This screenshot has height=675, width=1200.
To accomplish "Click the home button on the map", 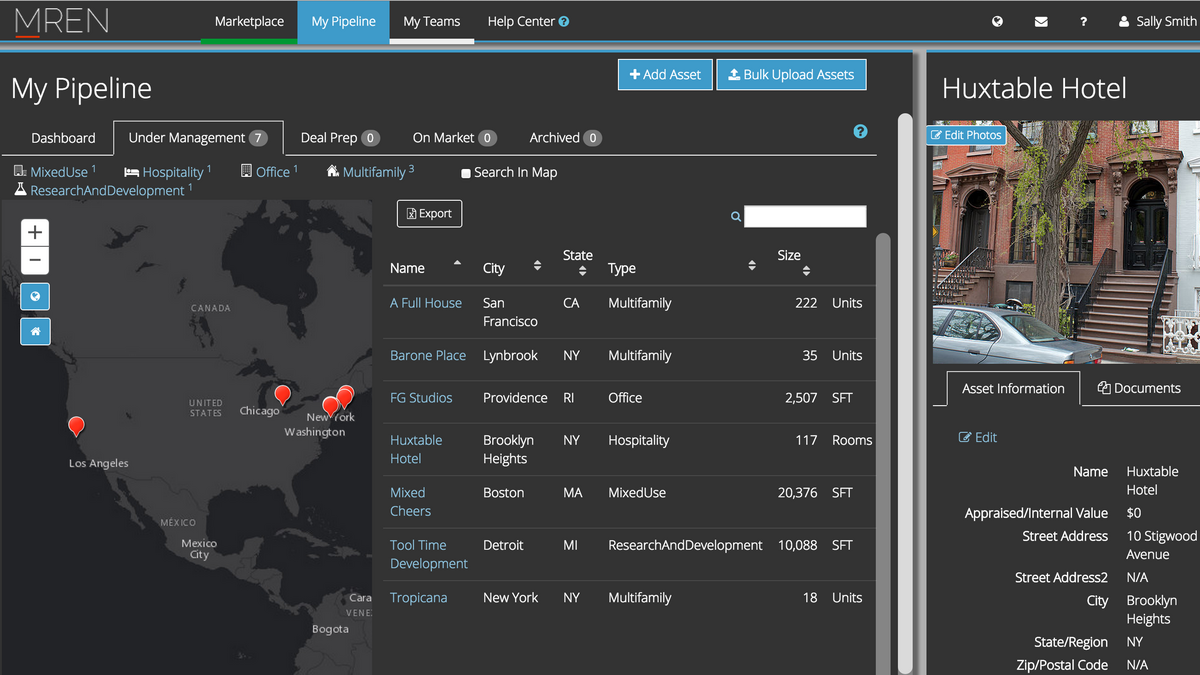I will coord(35,331).
